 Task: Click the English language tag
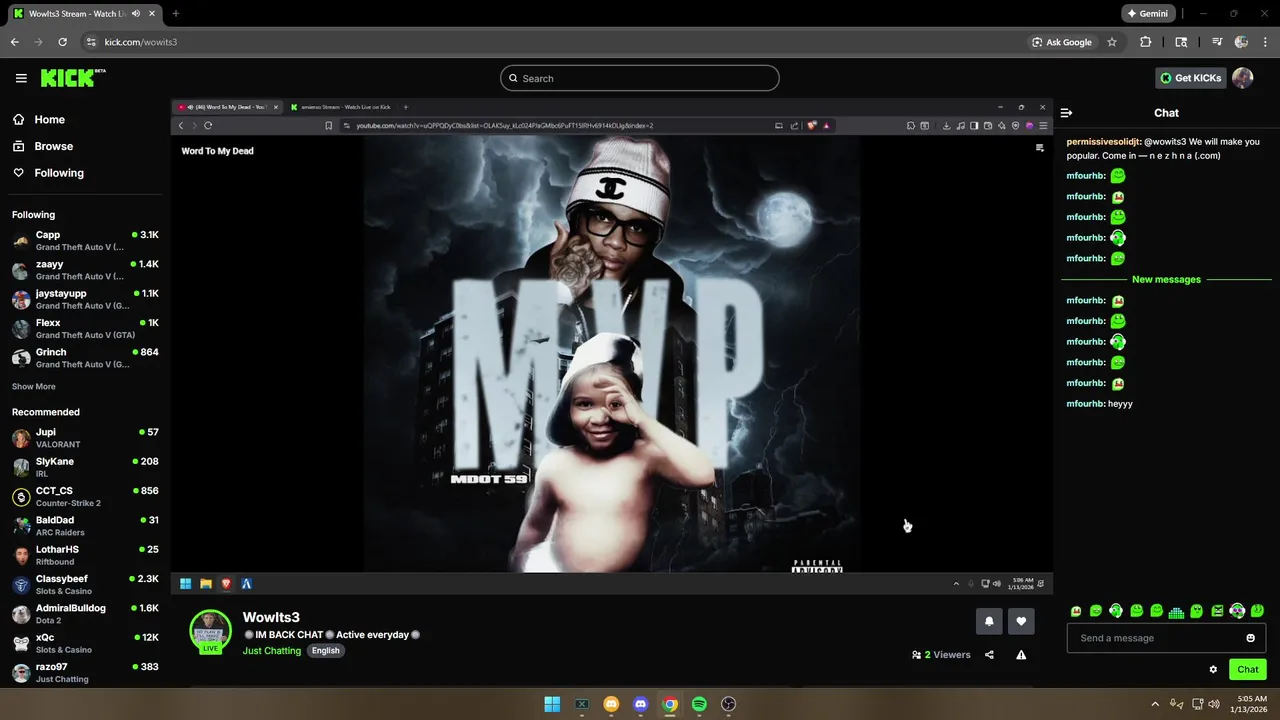325,651
